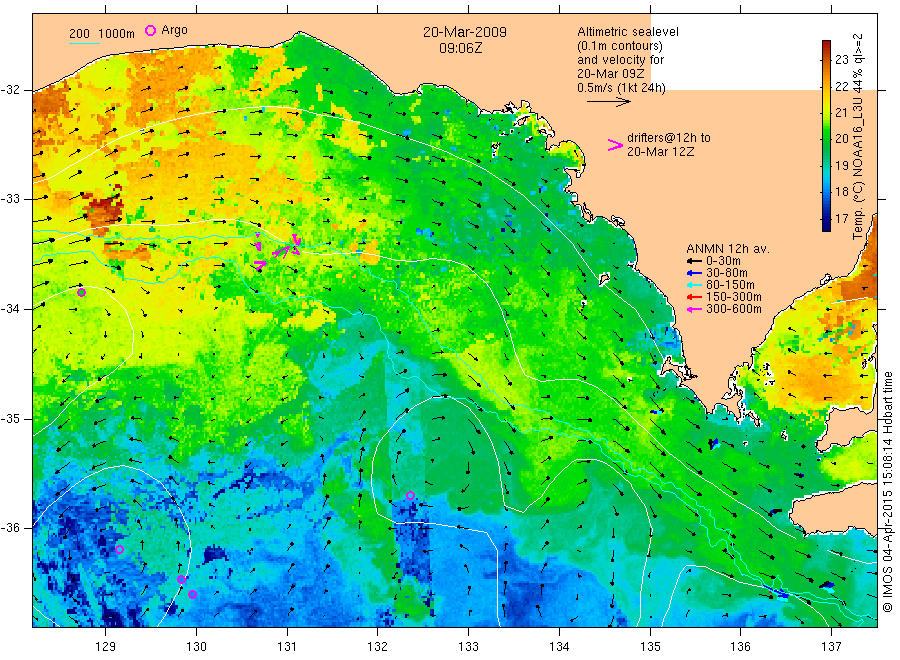This screenshot has height=660, width=900.
Task: Click the '09:06Z' time label
Action: (461, 48)
